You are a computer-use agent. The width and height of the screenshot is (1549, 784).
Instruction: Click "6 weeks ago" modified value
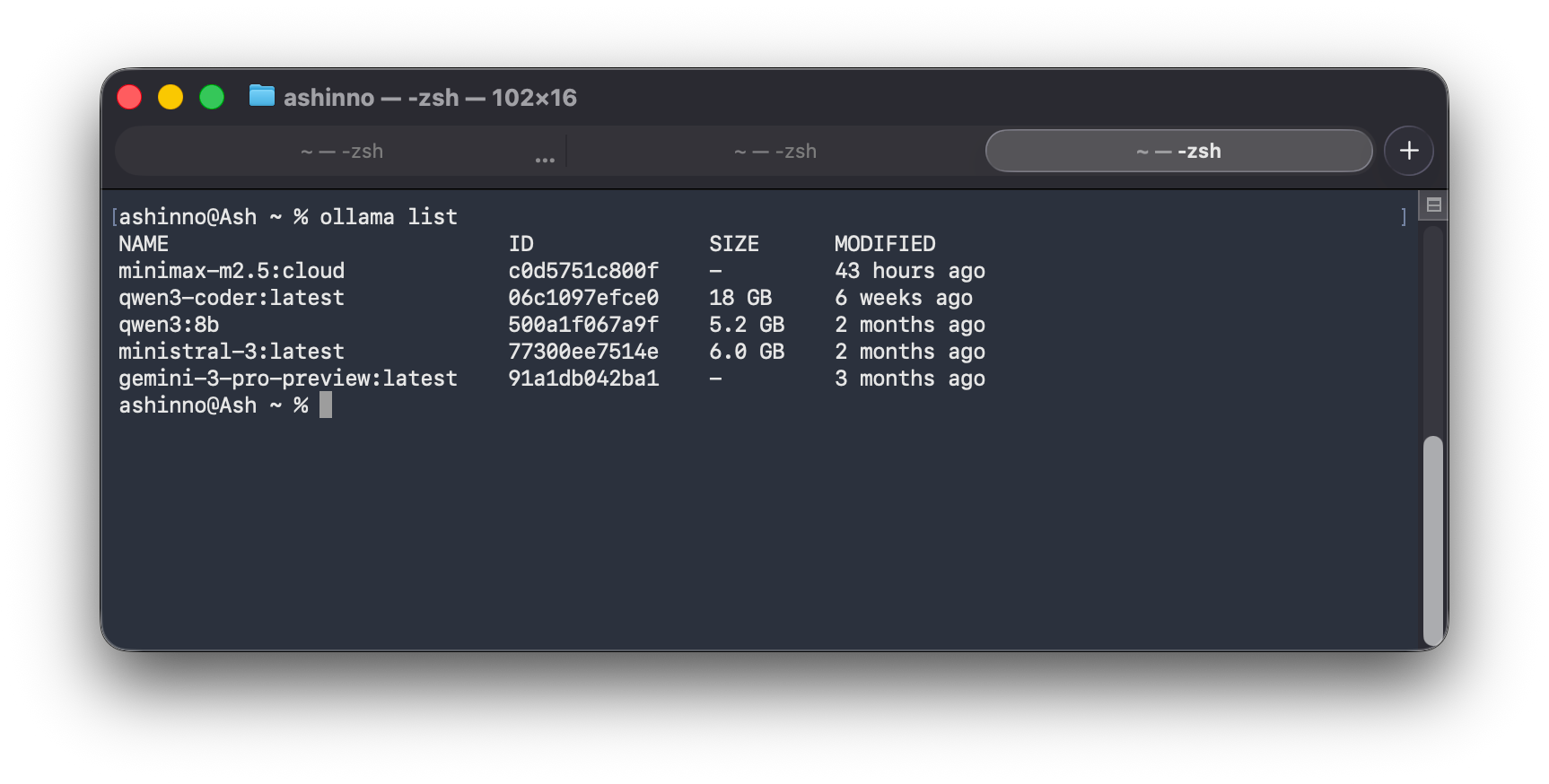tap(904, 298)
